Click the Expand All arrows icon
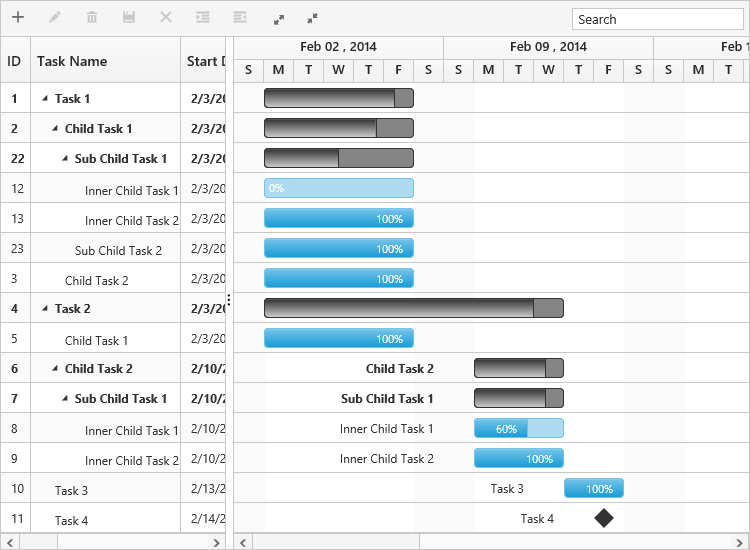This screenshot has height=550, width=750. pyautogui.click(x=279, y=18)
